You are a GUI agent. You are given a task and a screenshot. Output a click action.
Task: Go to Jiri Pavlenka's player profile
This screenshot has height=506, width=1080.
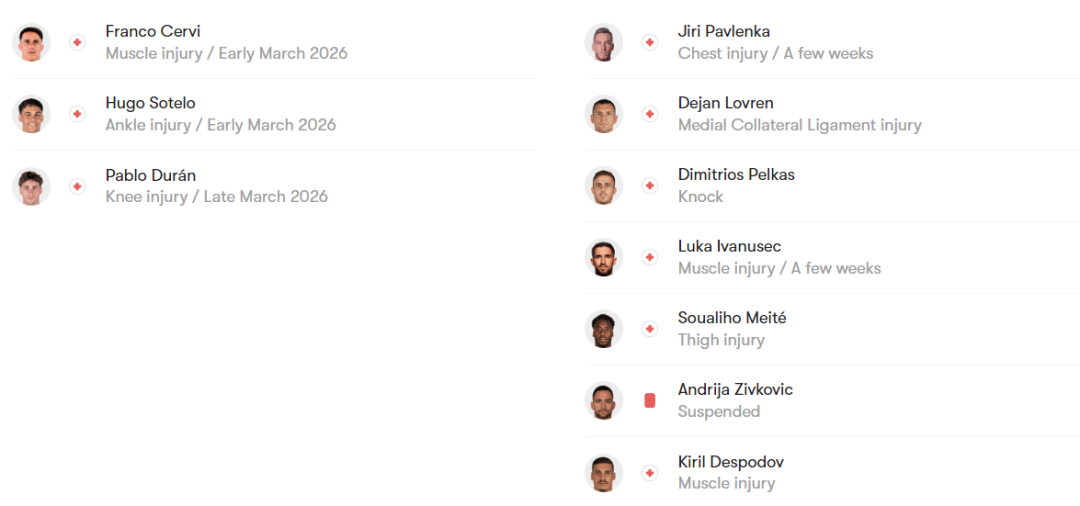coord(723,31)
